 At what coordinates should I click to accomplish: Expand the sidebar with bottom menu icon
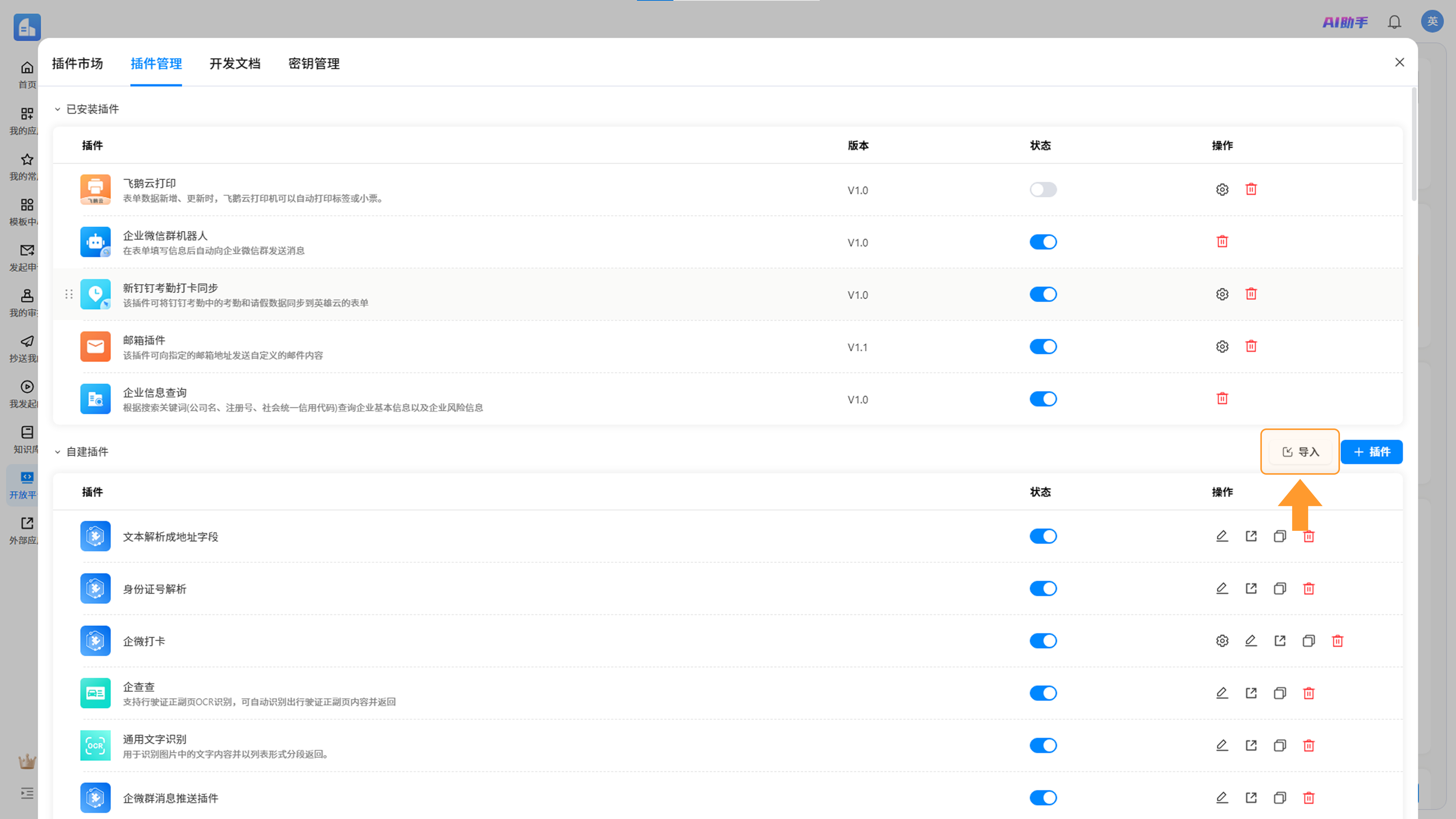(x=27, y=793)
